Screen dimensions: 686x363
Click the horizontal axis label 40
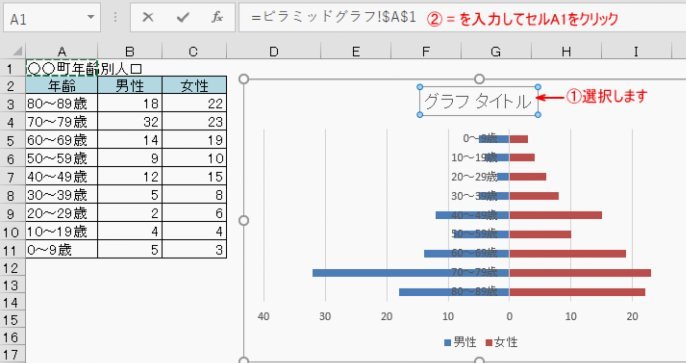point(263,316)
